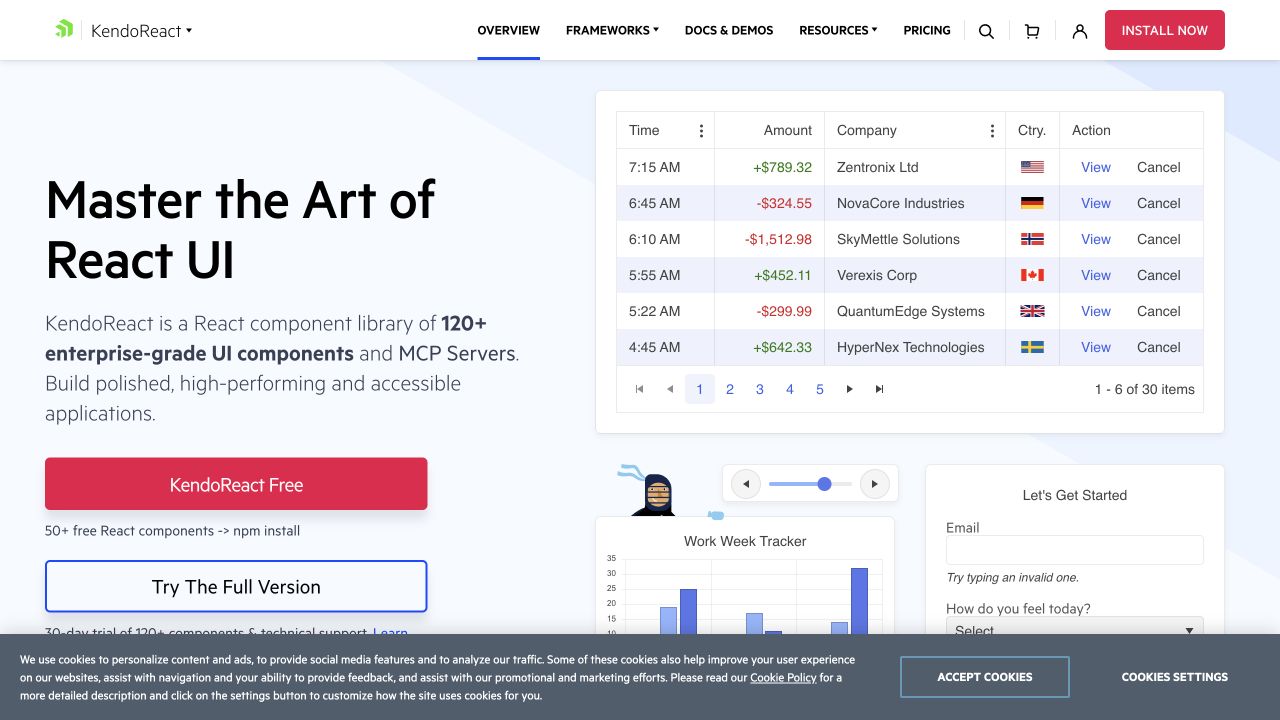View the Zentronix Ltd transaction

[1096, 167]
